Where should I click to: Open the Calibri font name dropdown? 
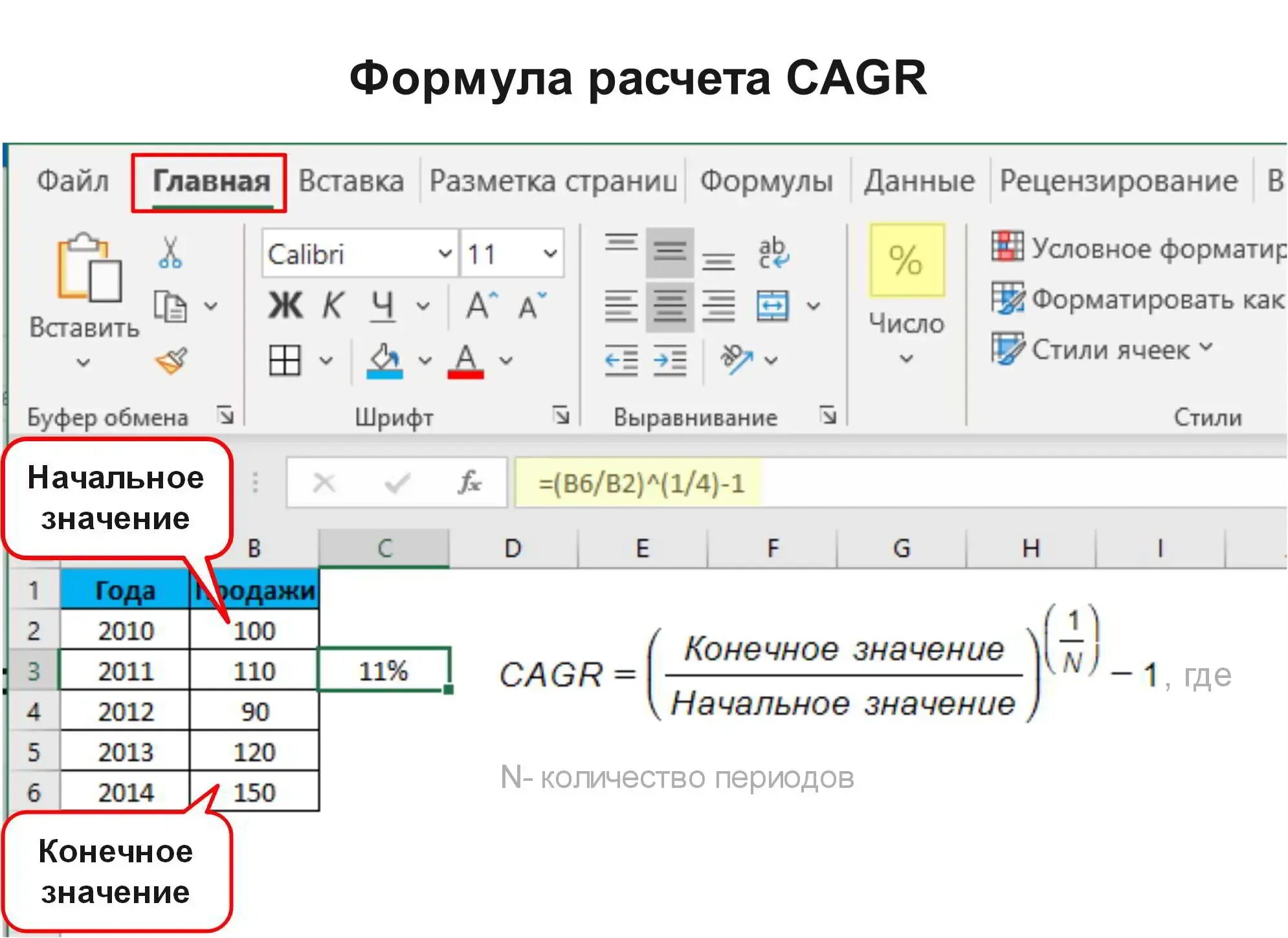[x=445, y=254]
